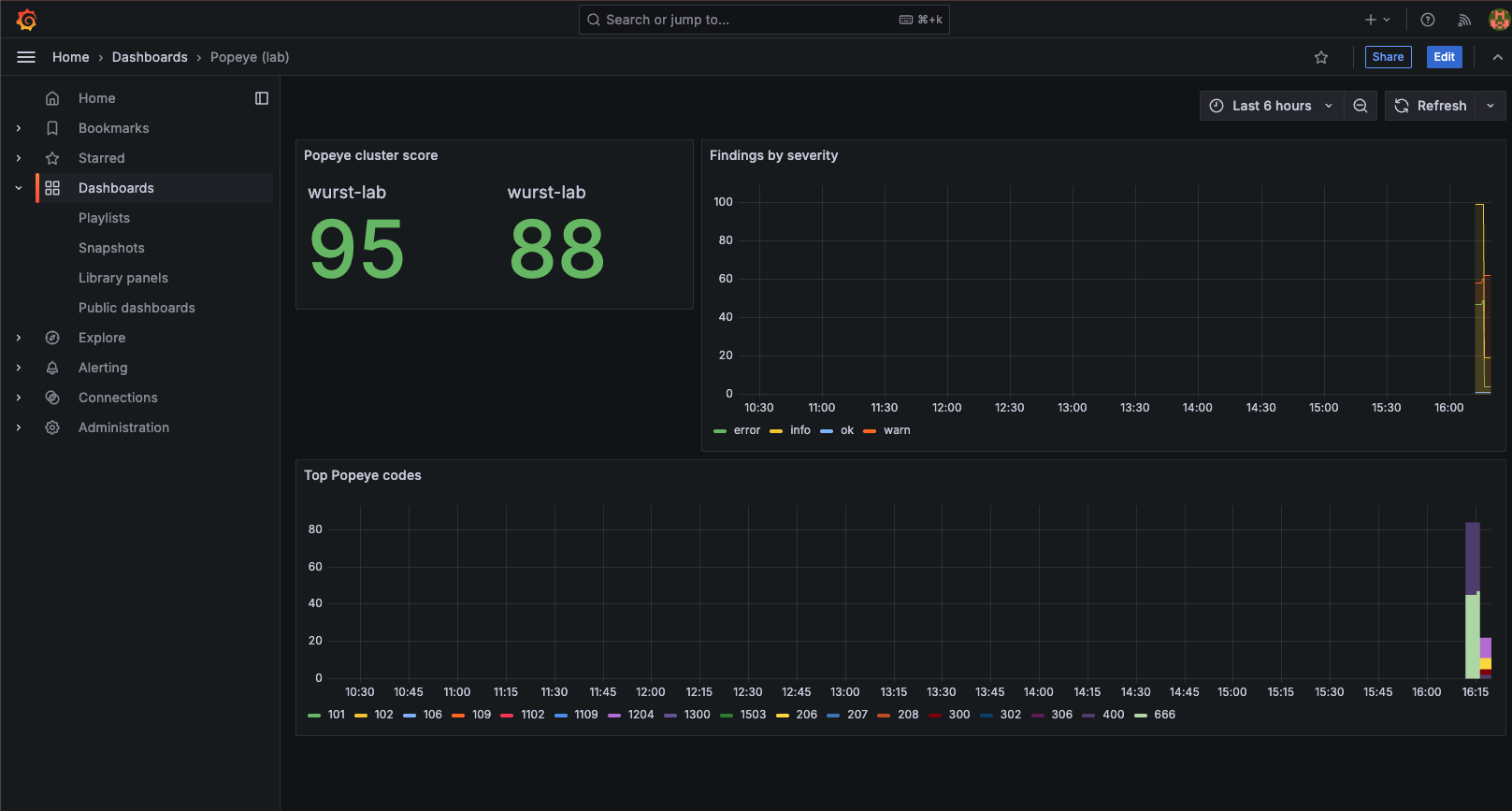Toggle the warn series in legend

click(x=897, y=430)
